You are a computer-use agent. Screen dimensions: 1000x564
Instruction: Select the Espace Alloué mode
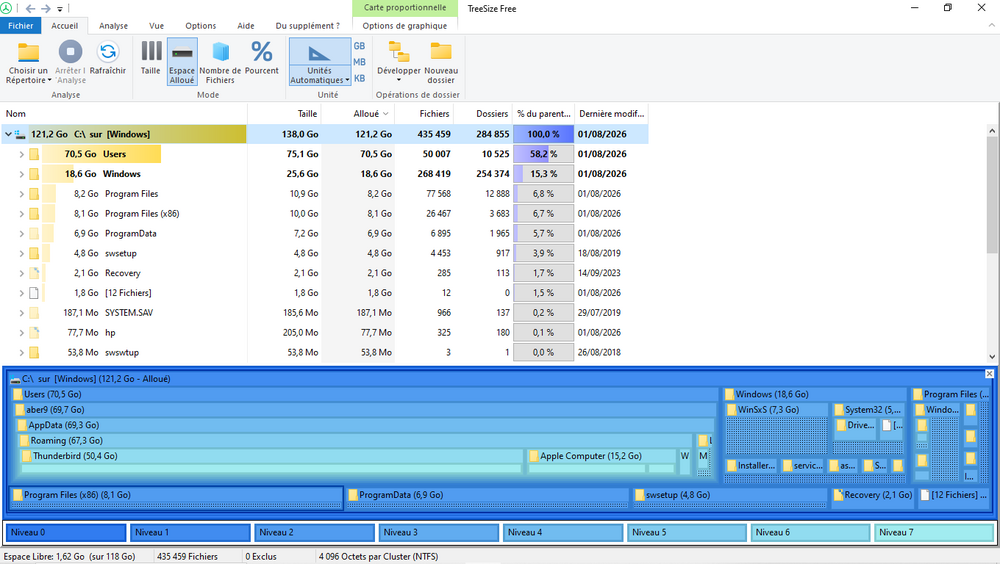[182, 61]
